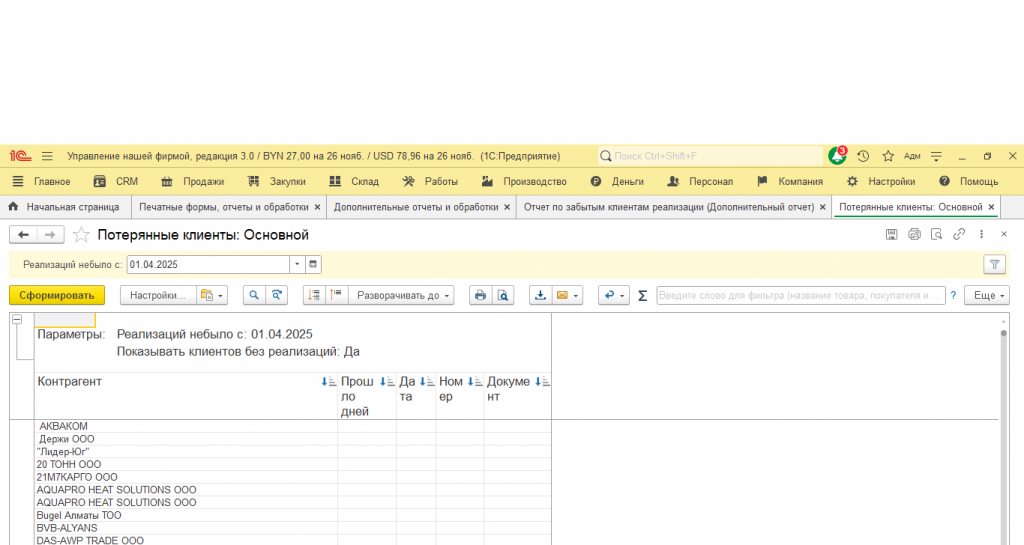Viewport: 1024px width, 545px height.
Task: Open calendar picker for date field
Action: tap(313, 264)
